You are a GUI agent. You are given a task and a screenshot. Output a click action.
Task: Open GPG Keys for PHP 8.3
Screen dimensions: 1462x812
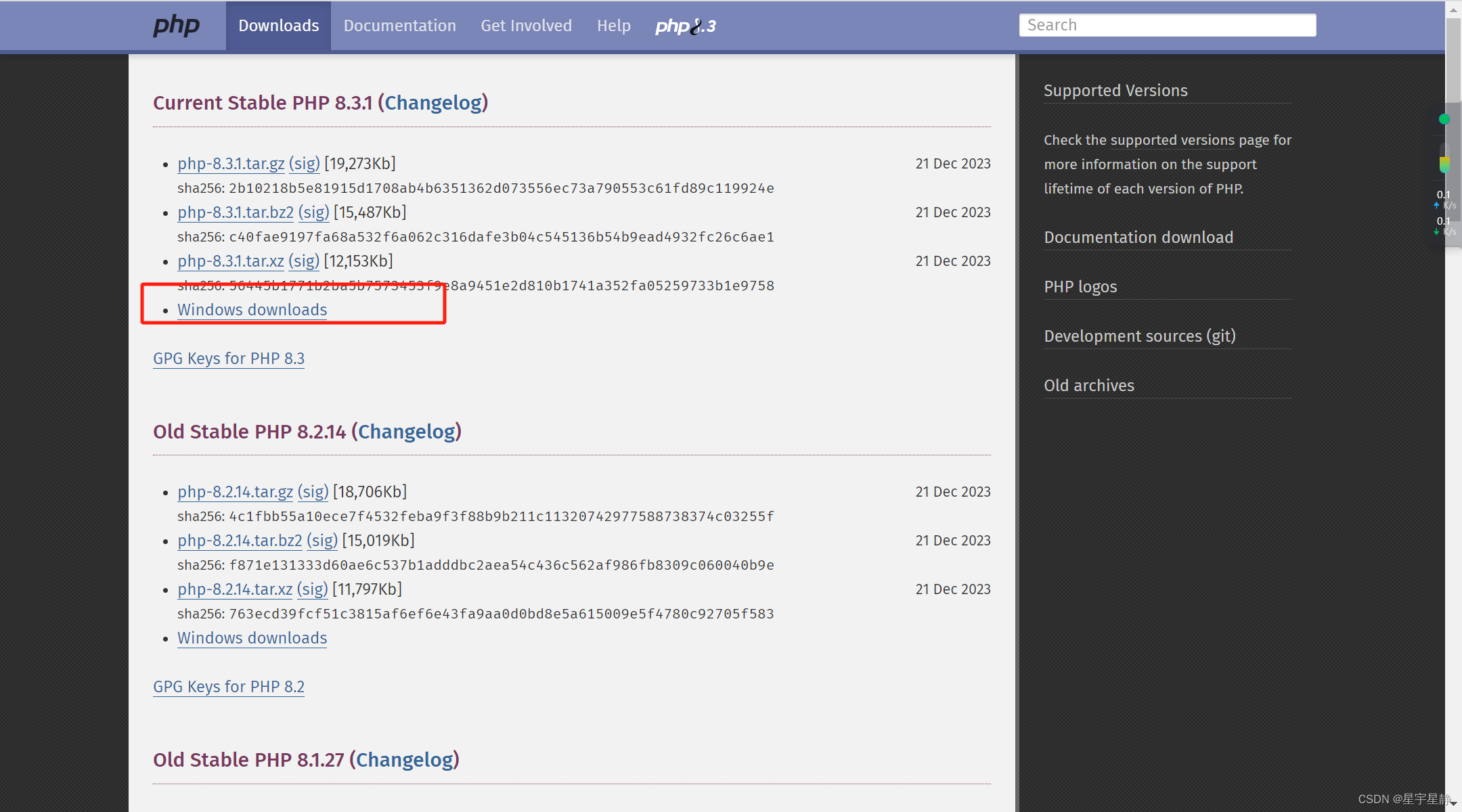click(x=229, y=359)
